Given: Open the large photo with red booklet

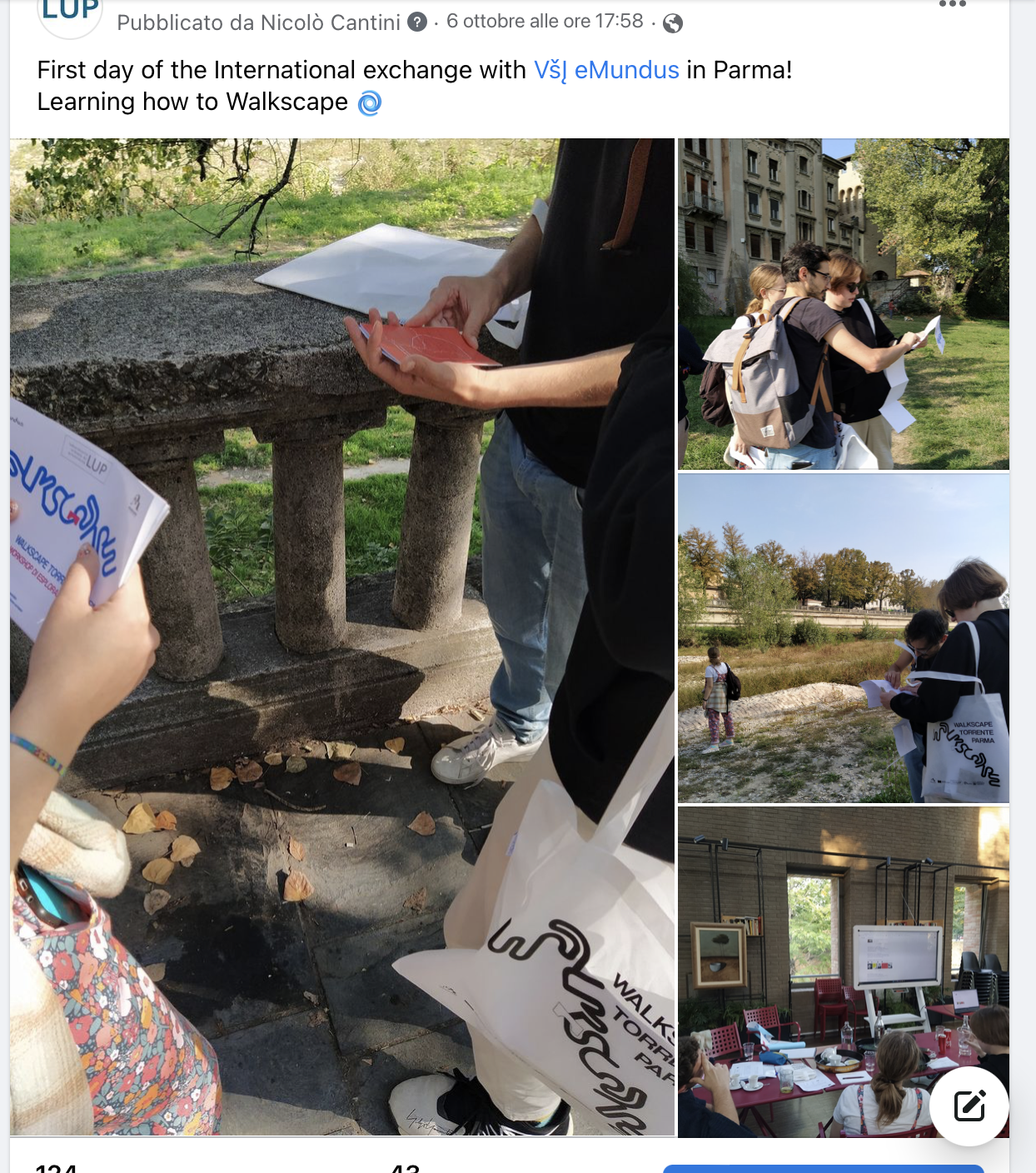Looking at the screenshot, I should [342, 636].
